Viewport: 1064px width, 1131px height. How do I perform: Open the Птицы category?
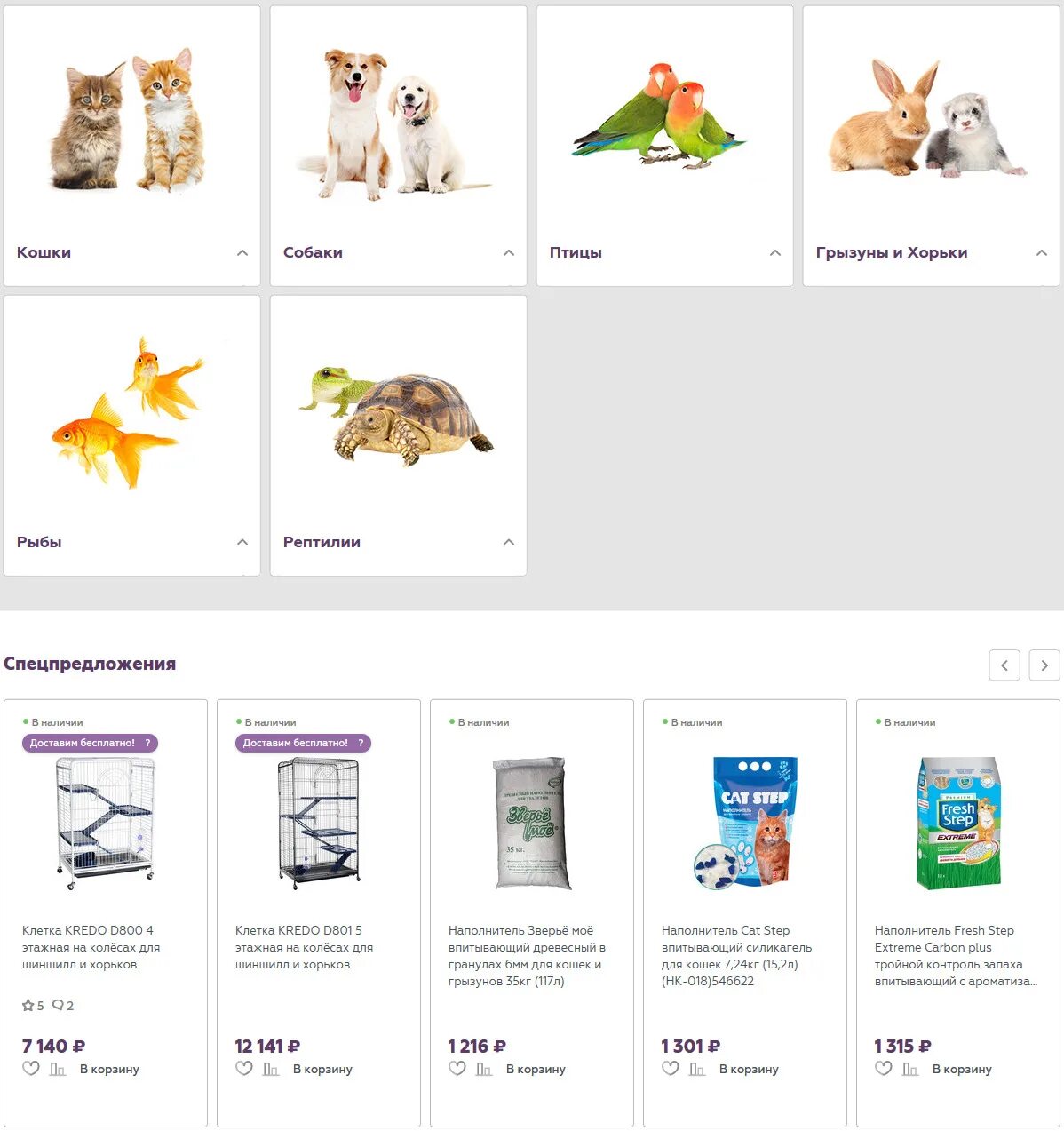click(x=576, y=252)
